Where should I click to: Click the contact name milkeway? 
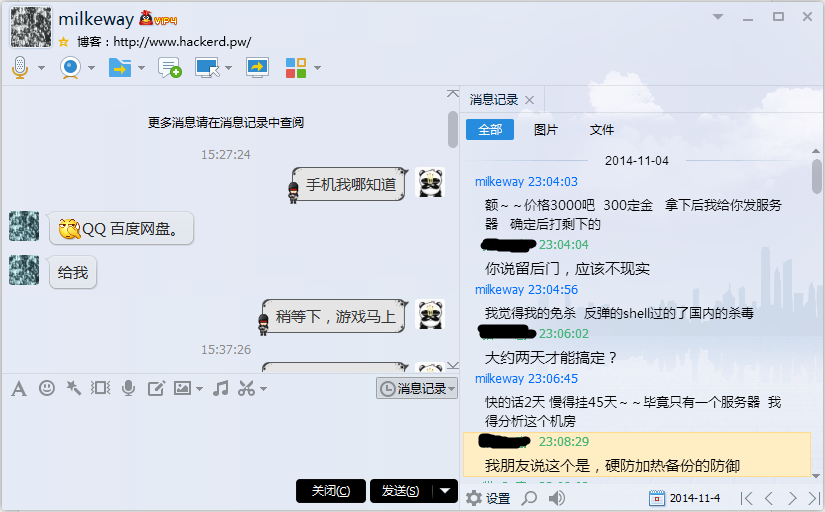96,19
